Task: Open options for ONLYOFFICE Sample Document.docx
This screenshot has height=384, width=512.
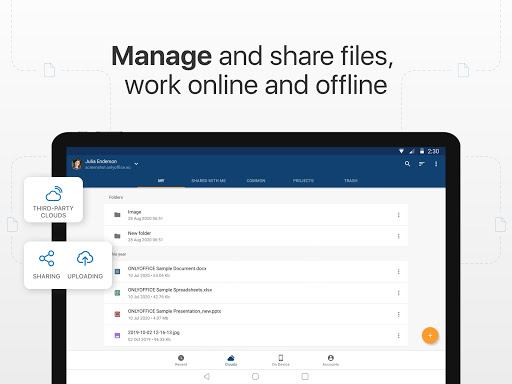Action: 398,272
